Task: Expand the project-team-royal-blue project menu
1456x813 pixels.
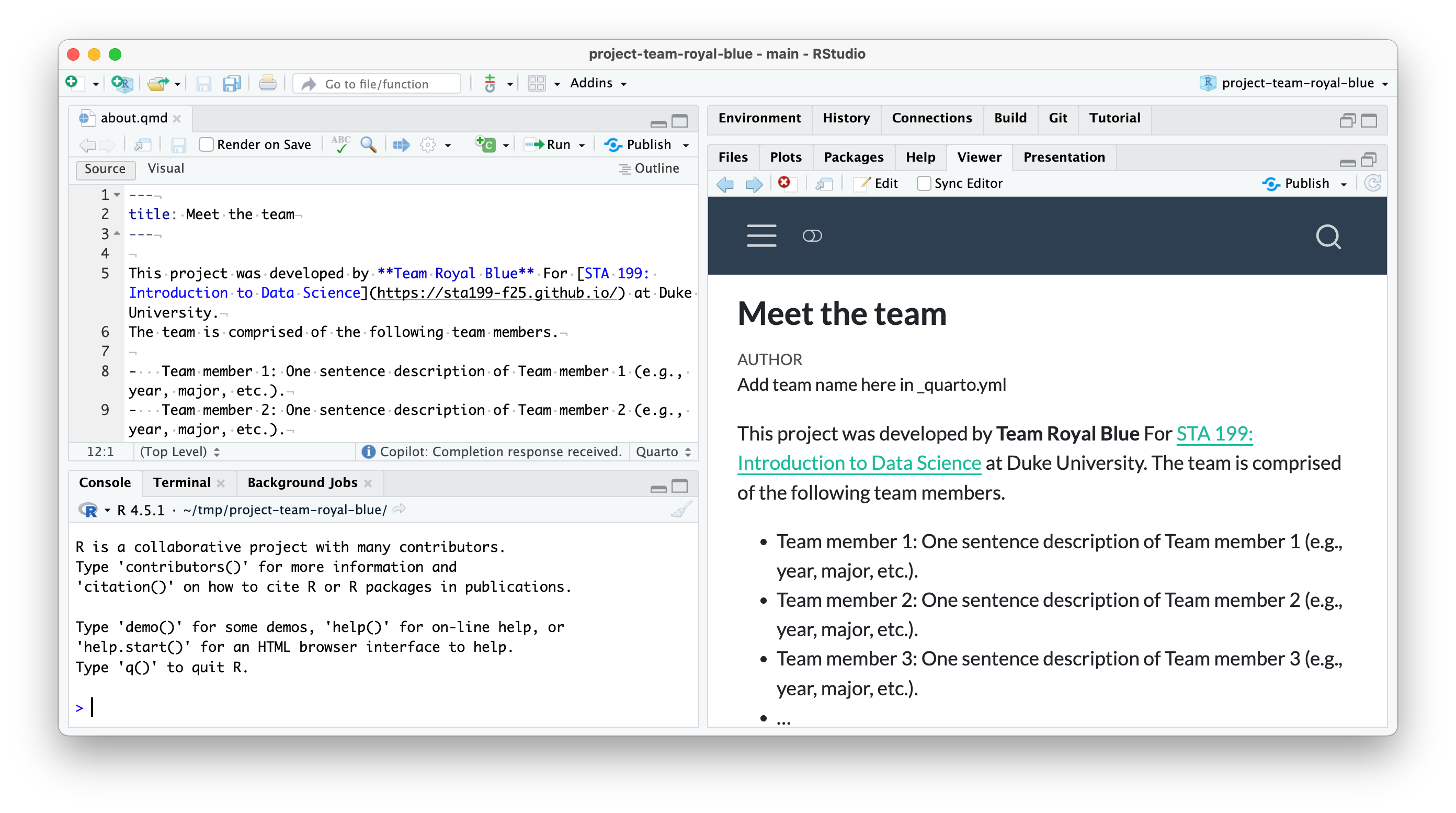Action: click(1297, 83)
